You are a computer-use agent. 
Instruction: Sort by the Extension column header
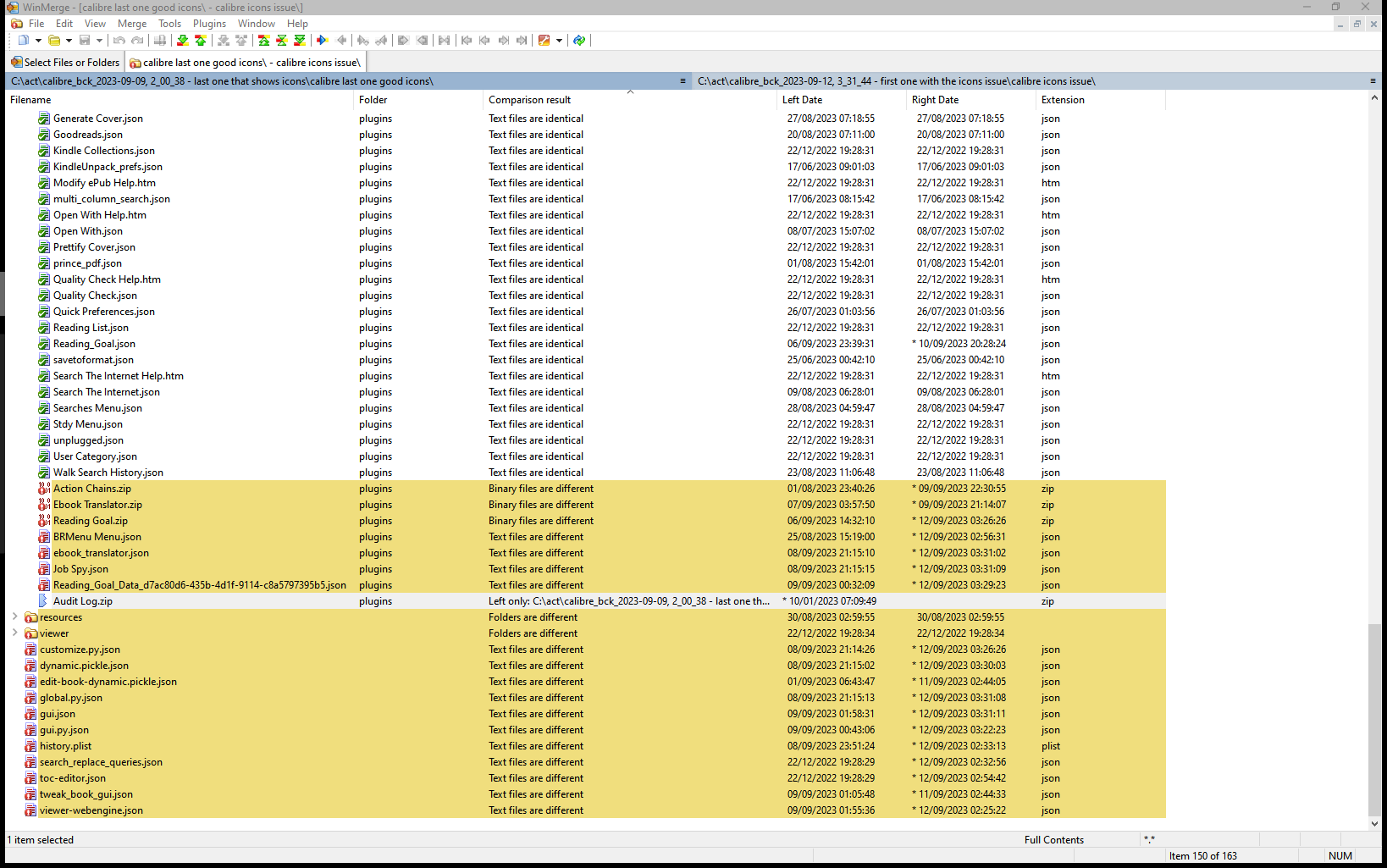(1102, 100)
